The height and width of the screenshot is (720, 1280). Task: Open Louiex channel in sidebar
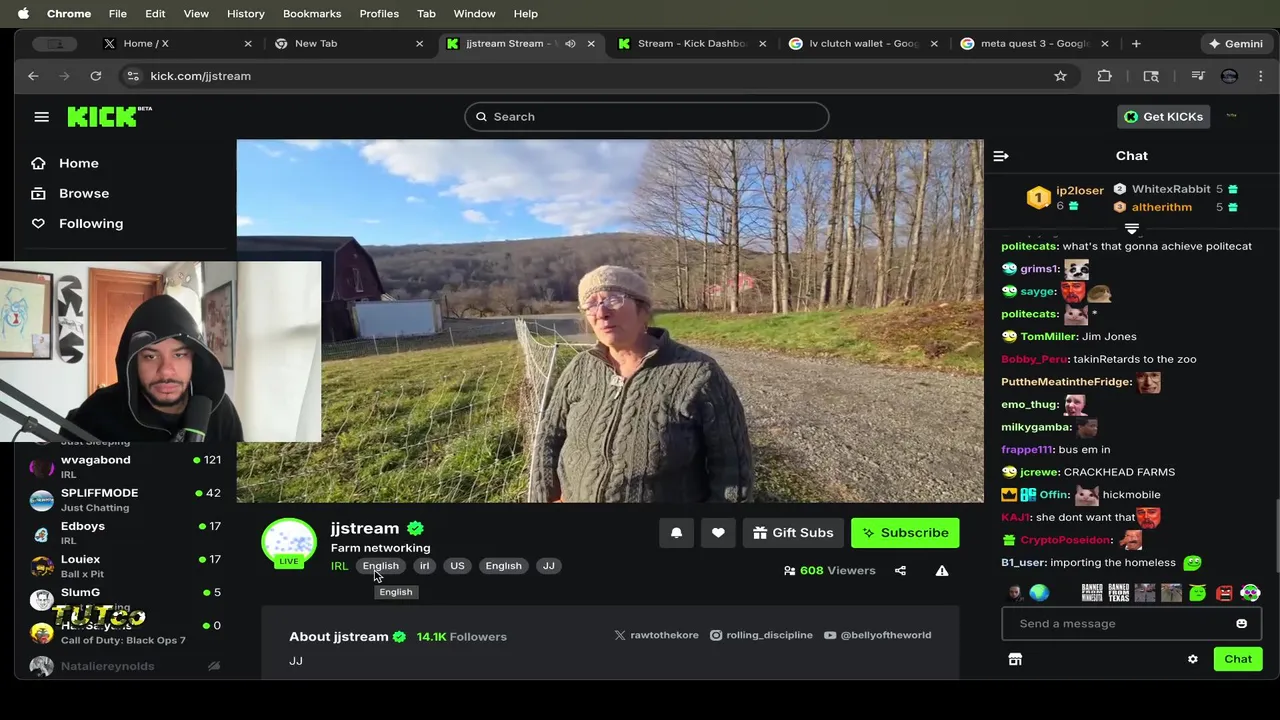(x=126, y=565)
